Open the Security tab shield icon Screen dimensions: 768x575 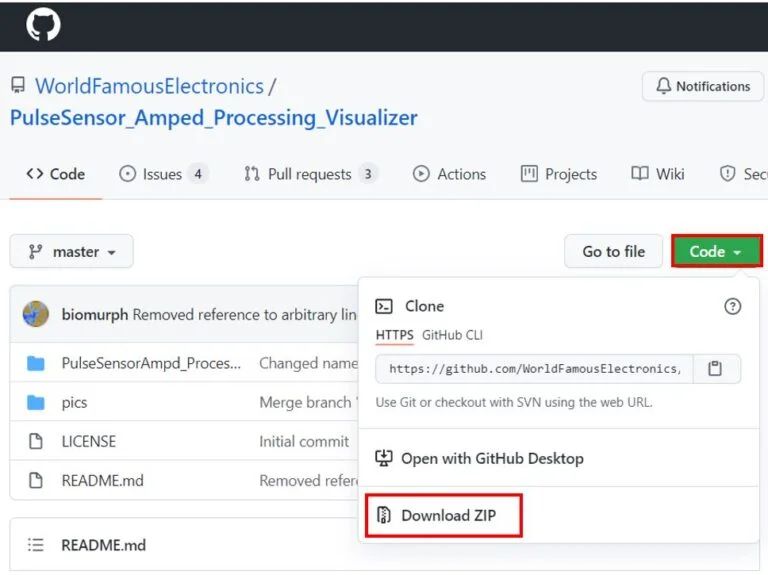tap(727, 173)
